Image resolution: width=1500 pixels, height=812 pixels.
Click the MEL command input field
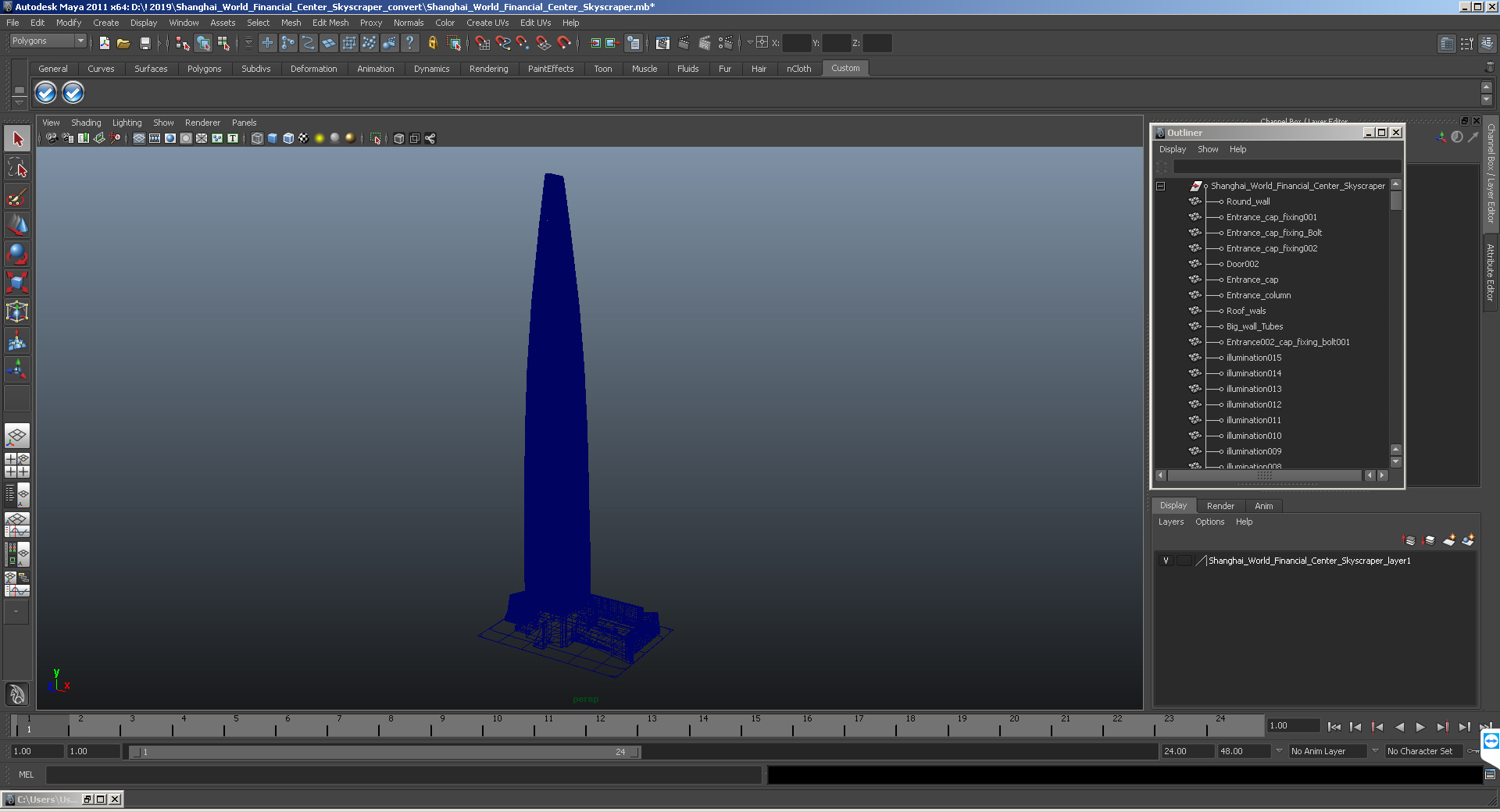(403, 775)
